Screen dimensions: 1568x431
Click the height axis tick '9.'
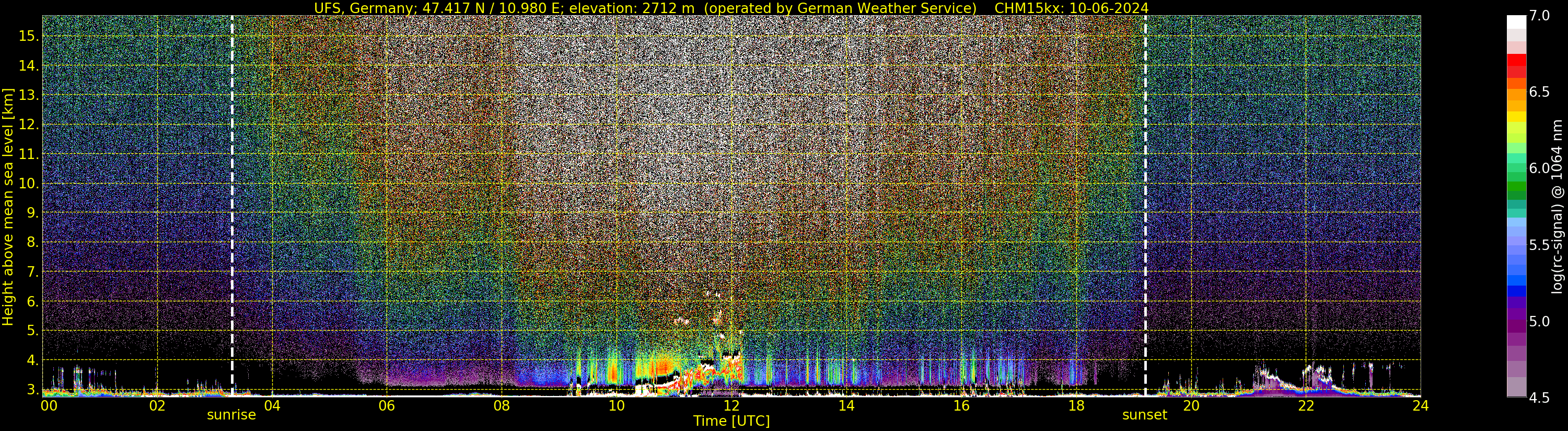(x=32, y=213)
